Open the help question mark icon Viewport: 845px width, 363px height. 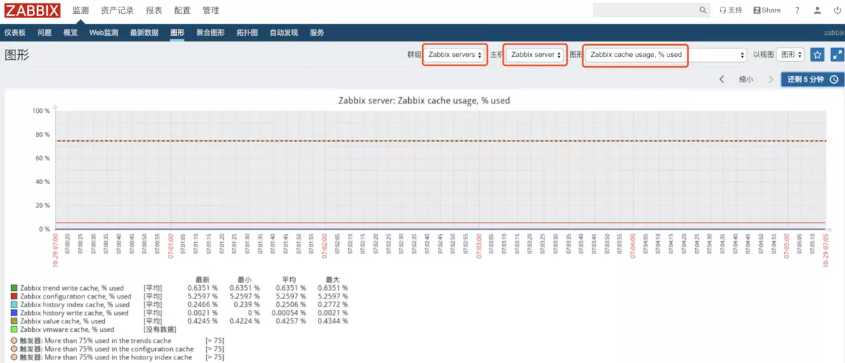click(798, 10)
